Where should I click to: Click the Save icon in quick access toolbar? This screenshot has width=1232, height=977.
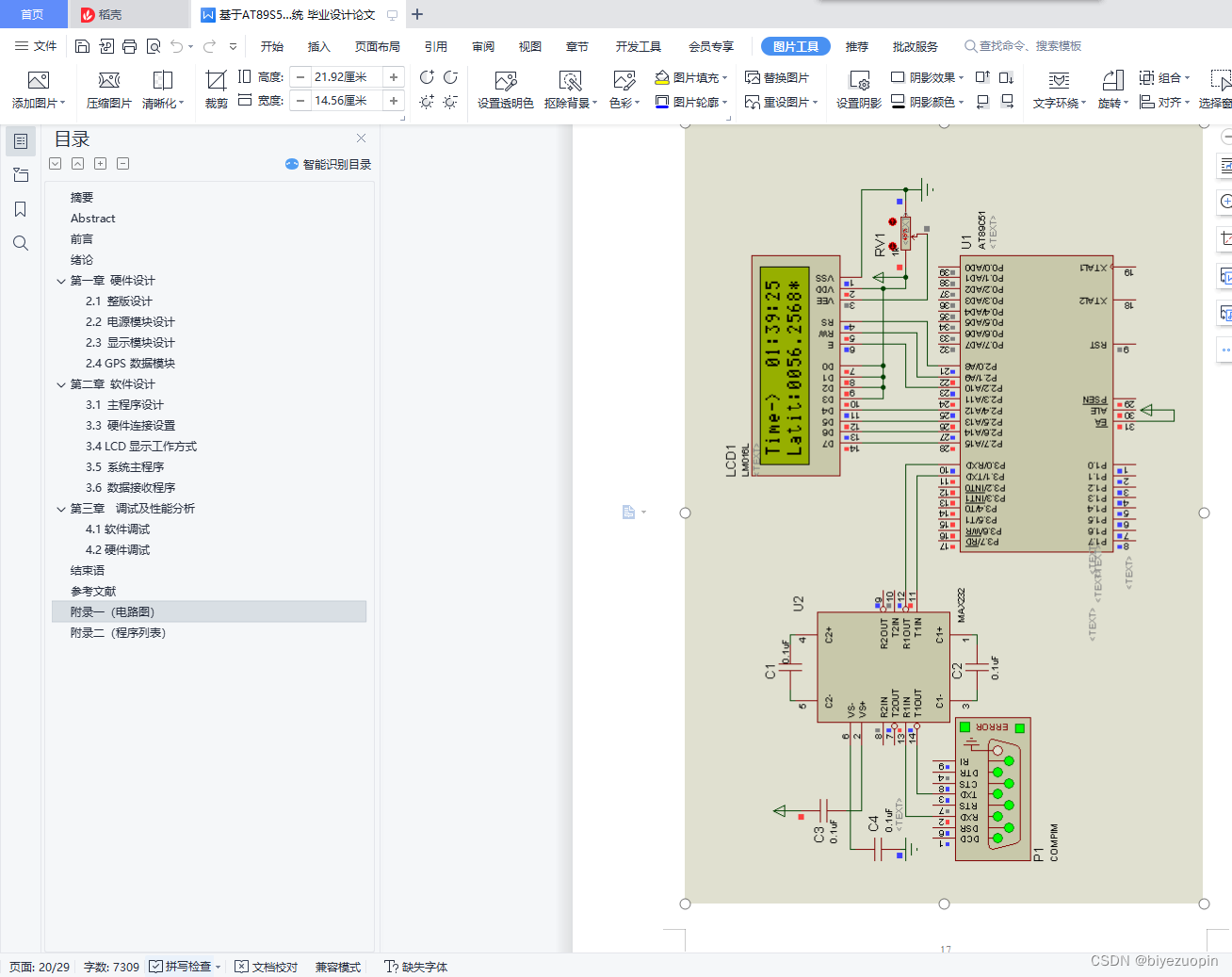click(x=82, y=46)
